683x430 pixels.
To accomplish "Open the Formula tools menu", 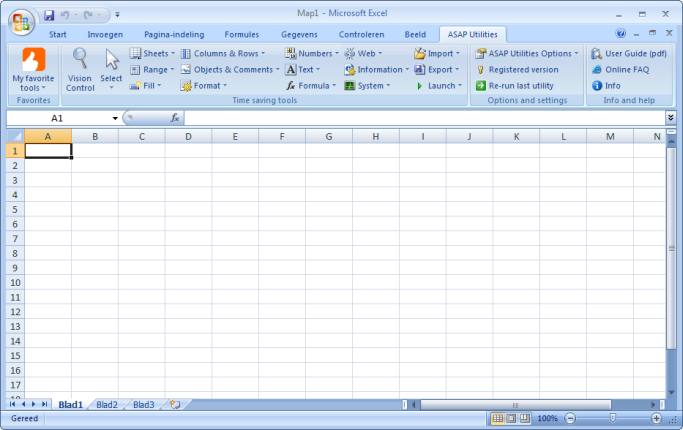I will (x=311, y=86).
